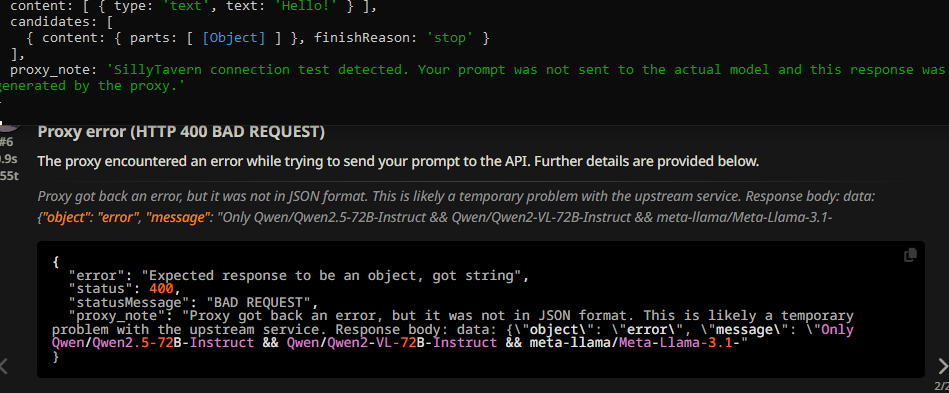
Task: Copy the JSON error code block
Action: coord(910,256)
